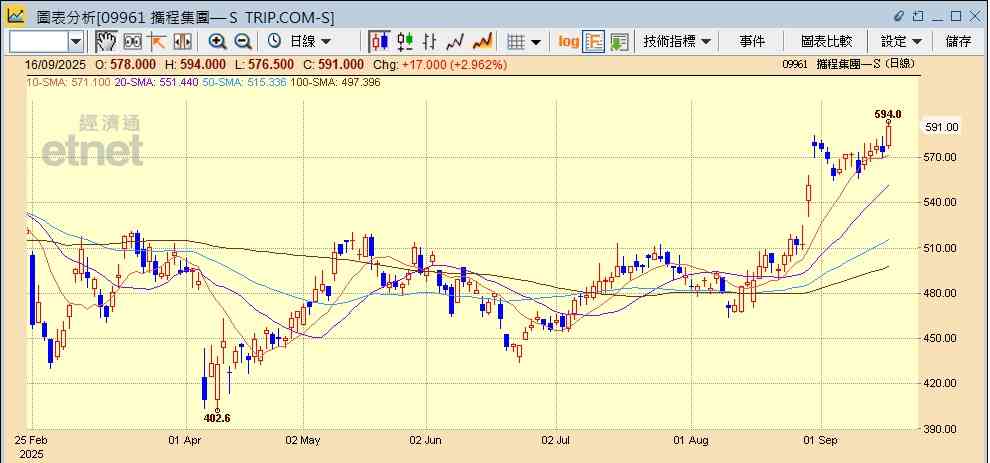990x463 pixels.
Task: Select the orange arrow drawing tool
Action: (157, 42)
